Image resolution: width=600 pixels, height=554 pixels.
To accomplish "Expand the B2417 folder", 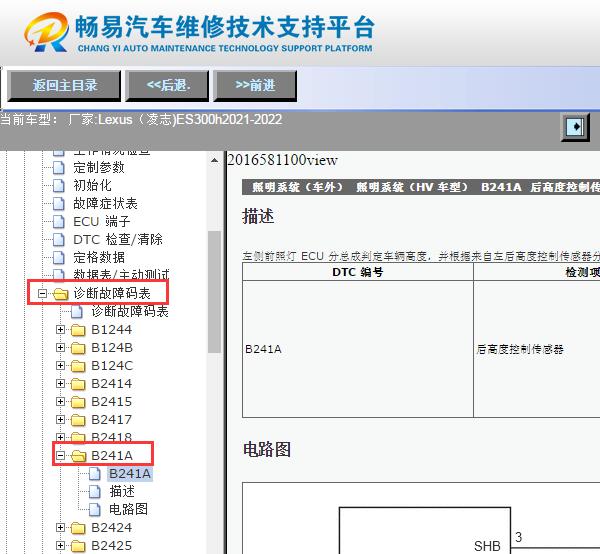I will click(60, 419).
